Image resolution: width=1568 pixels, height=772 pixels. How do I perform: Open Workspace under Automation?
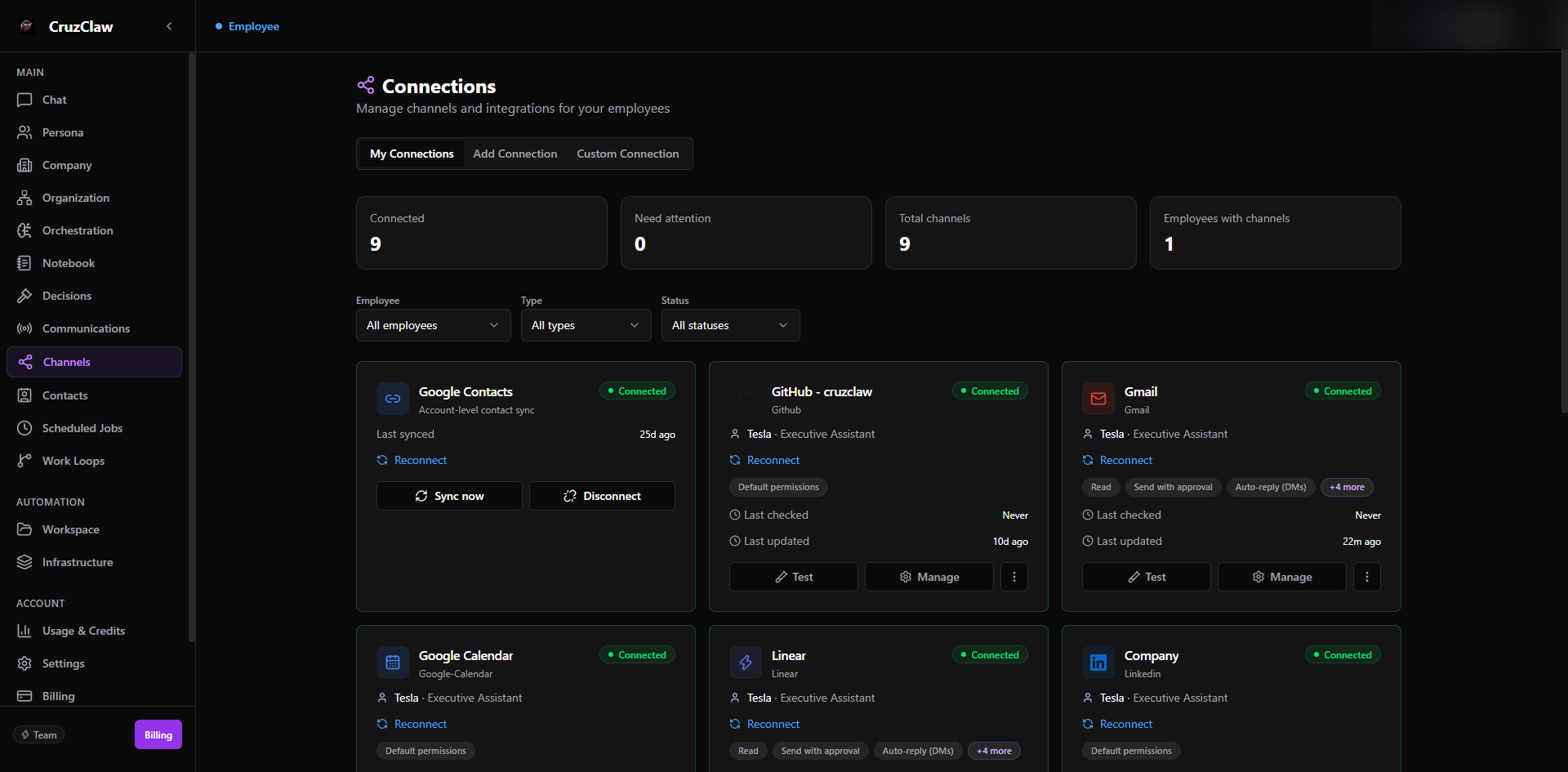[94, 529]
